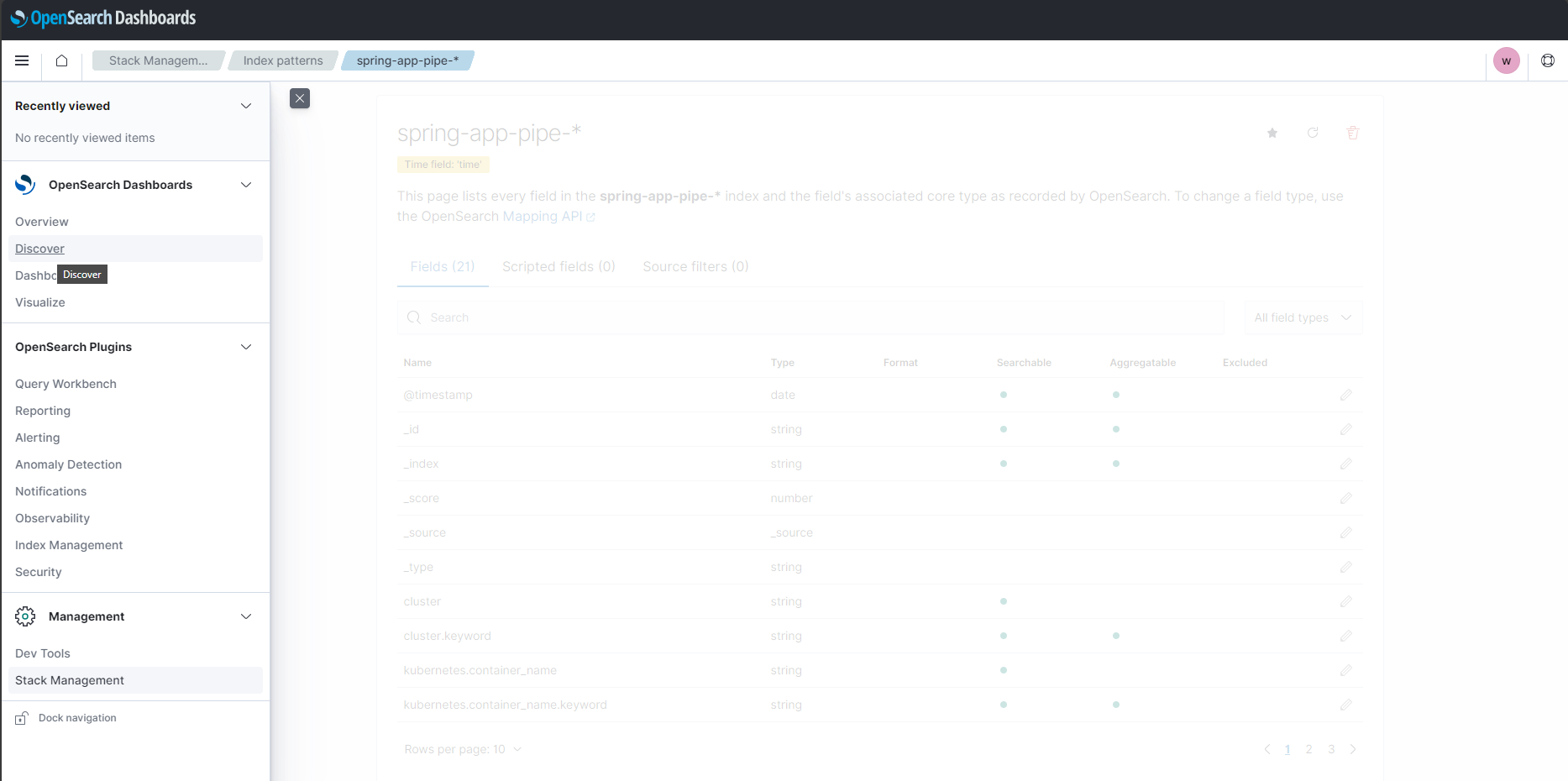Open Reporting plugin

click(43, 411)
